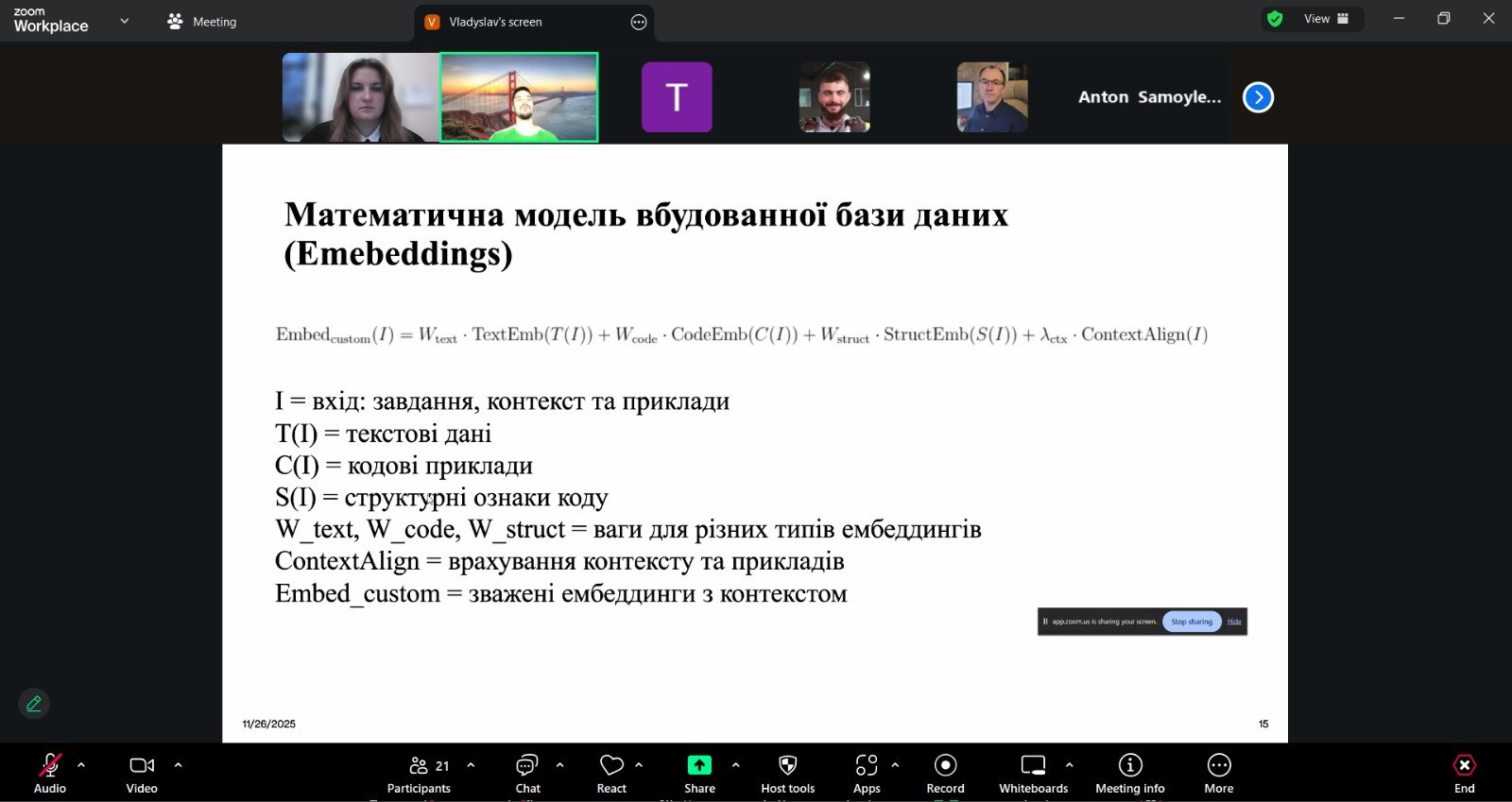Toggle the annotation pencil tool
Viewport: 1512px width, 802px height.
[x=34, y=704]
